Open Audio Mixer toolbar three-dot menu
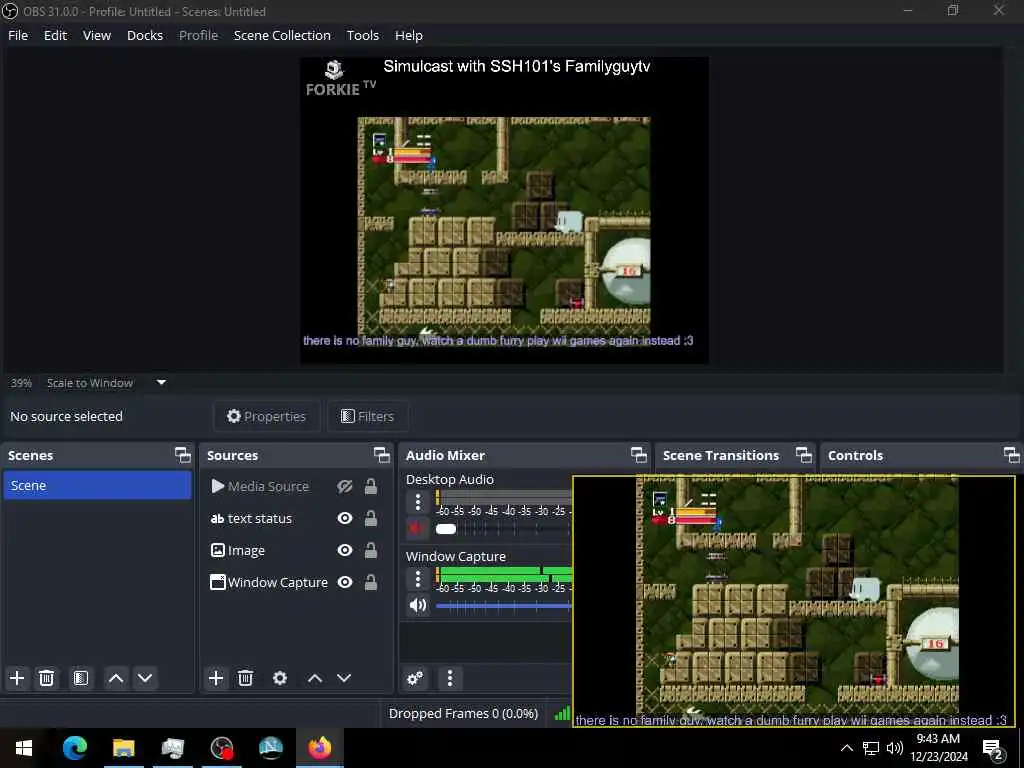This screenshot has height=768, width=1024. click(449, 678)
